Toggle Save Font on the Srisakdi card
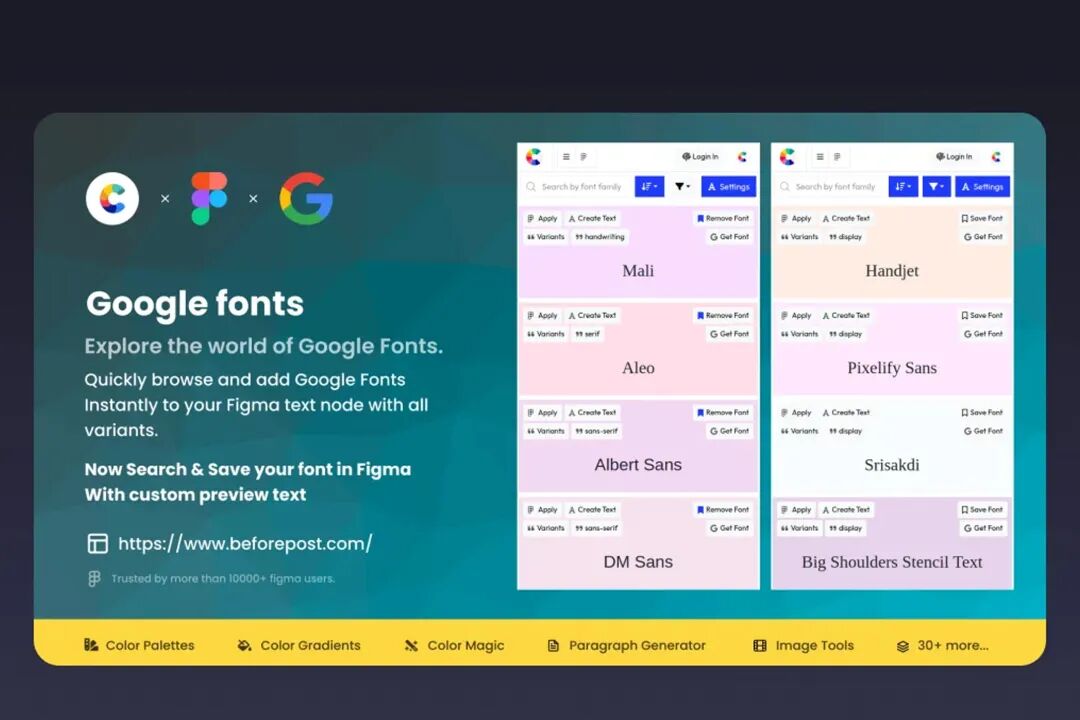The width and height of the screenshot is (1080, 720). click(x=982, y=413)
